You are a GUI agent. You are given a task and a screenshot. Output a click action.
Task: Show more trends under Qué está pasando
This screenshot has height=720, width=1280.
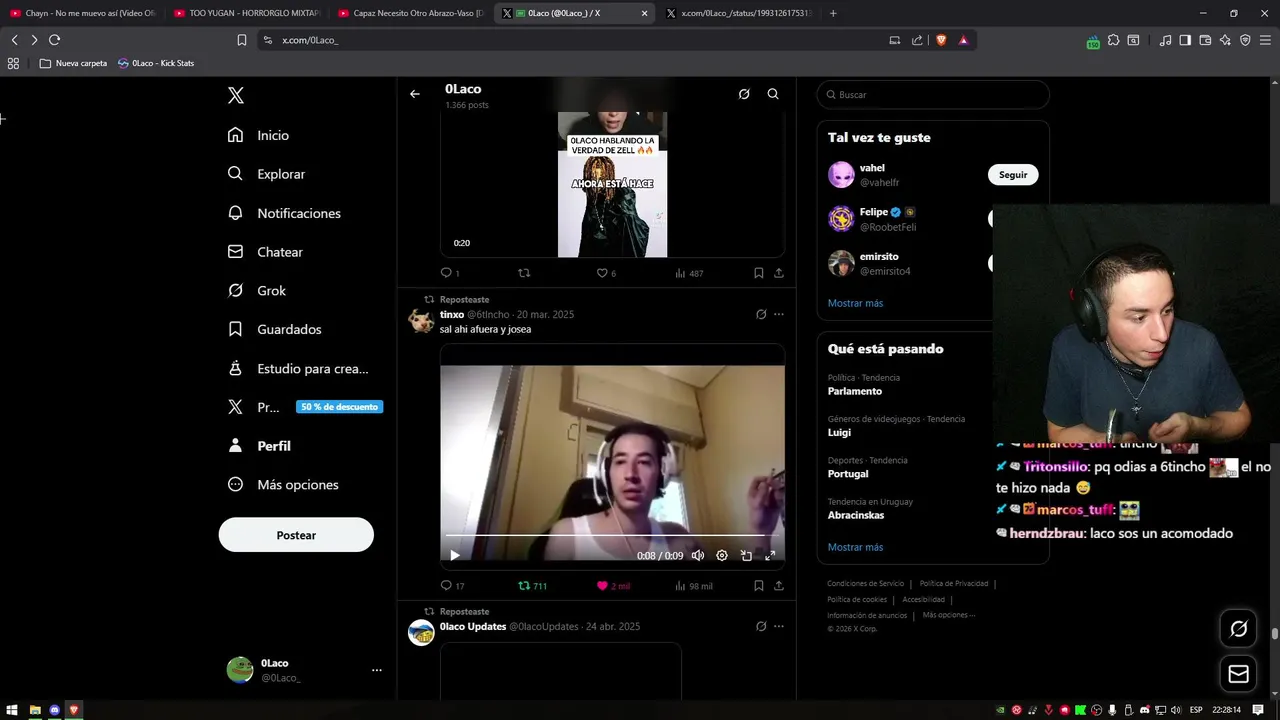pos(855,547)
